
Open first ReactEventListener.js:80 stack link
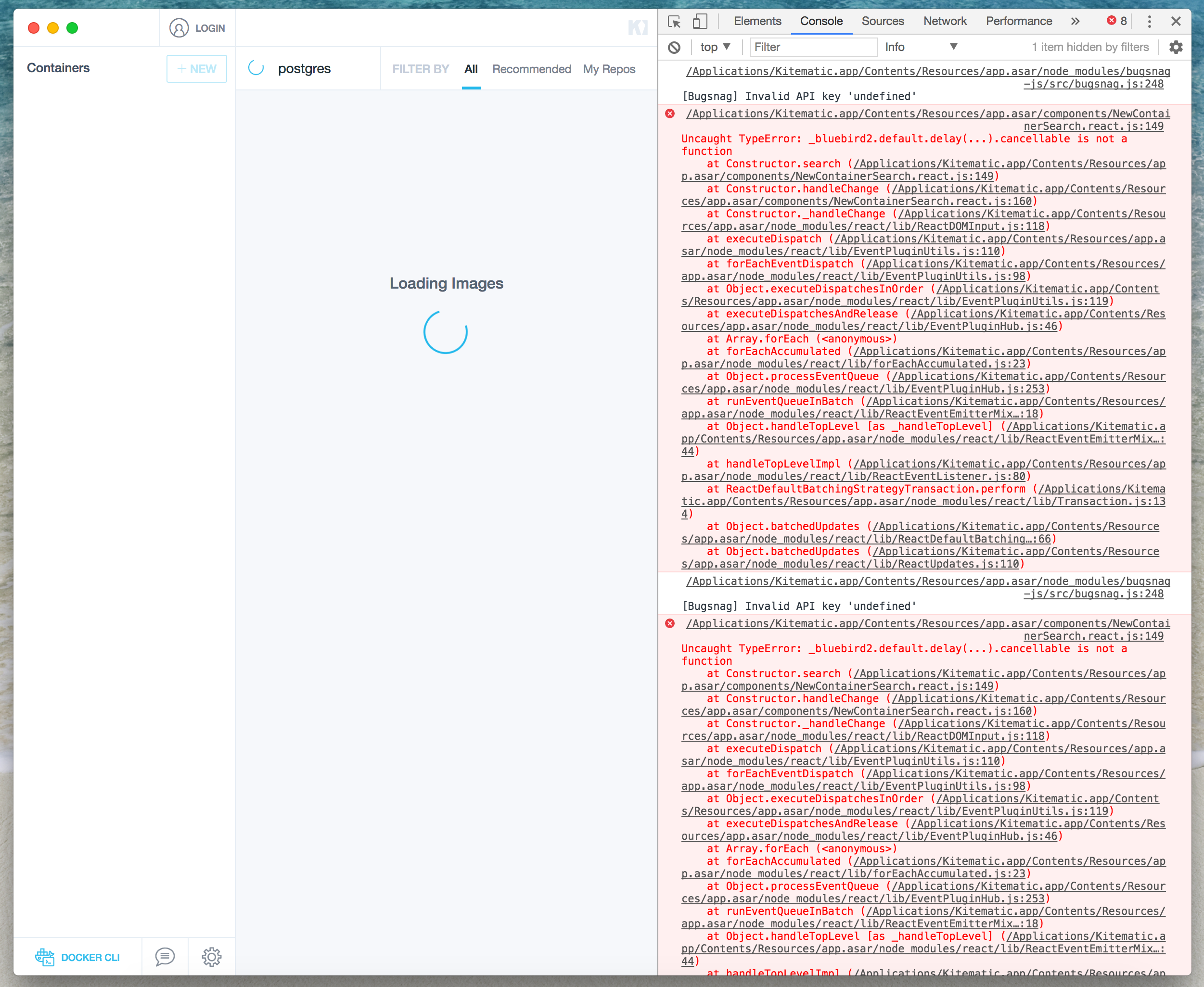point(923,470)
